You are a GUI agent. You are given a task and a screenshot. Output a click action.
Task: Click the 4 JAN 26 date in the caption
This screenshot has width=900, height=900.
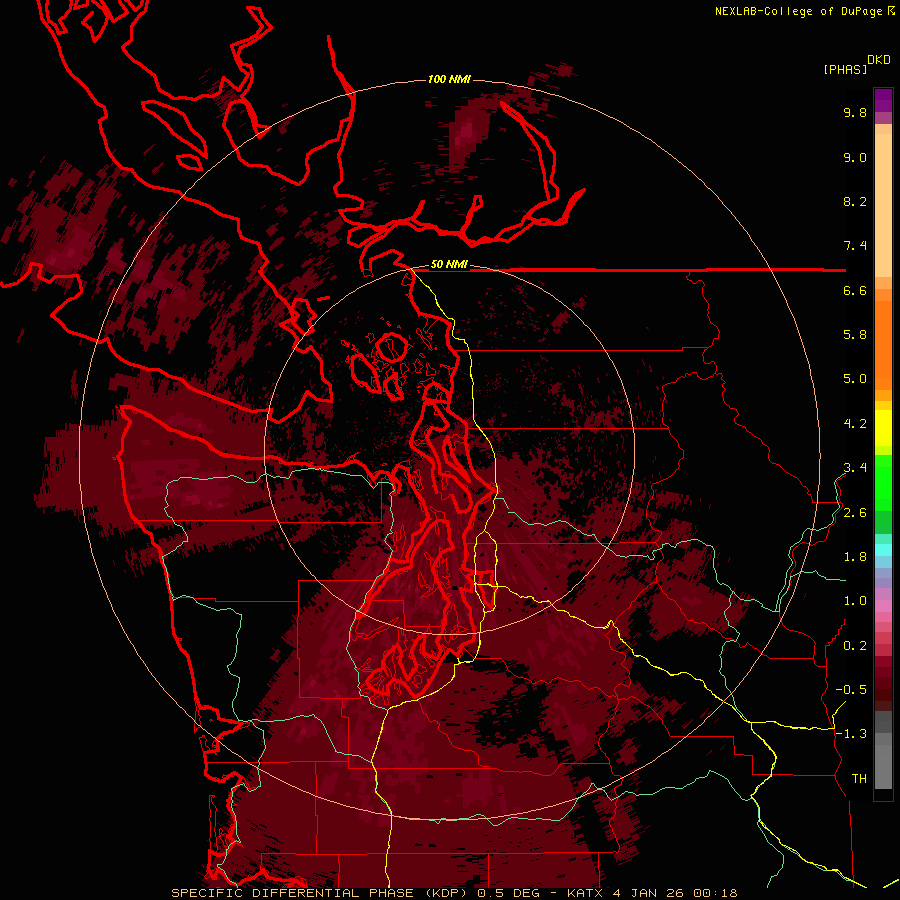[648, 893]
